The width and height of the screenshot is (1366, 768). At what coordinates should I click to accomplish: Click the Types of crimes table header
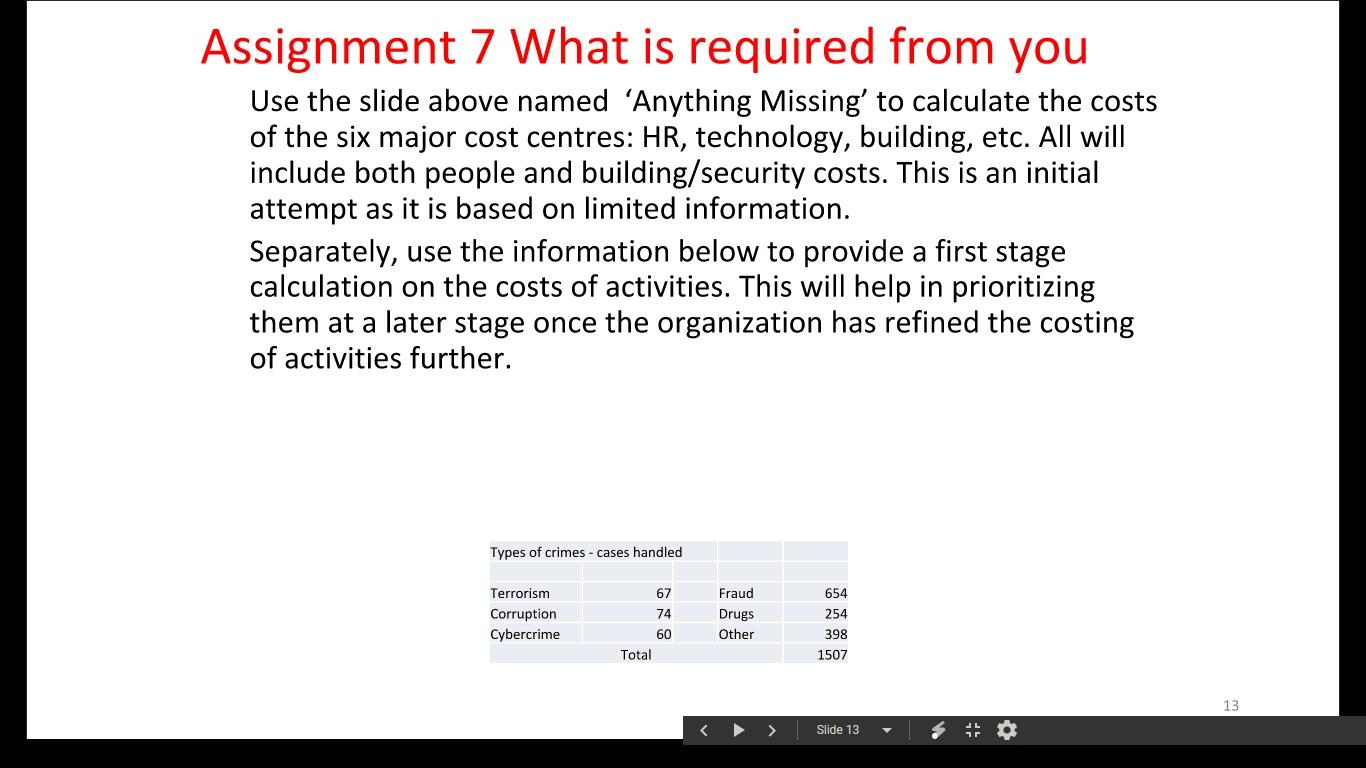click(586, 551)
